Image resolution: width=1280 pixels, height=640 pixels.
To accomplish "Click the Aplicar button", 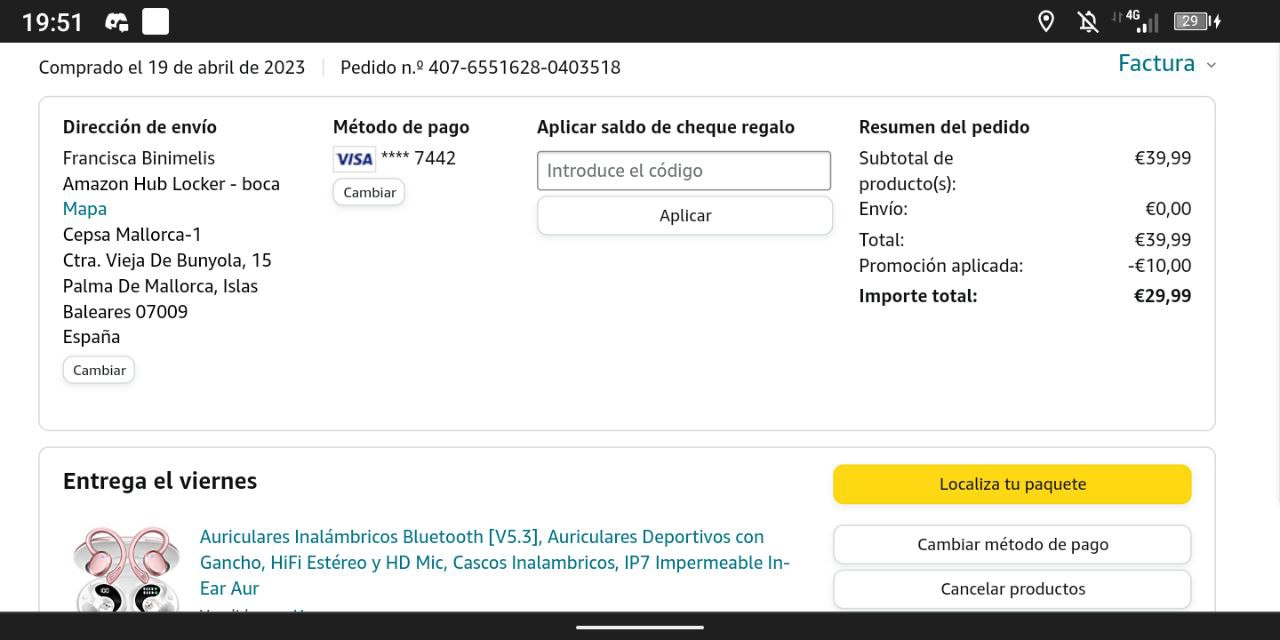I will pos(685,216).
